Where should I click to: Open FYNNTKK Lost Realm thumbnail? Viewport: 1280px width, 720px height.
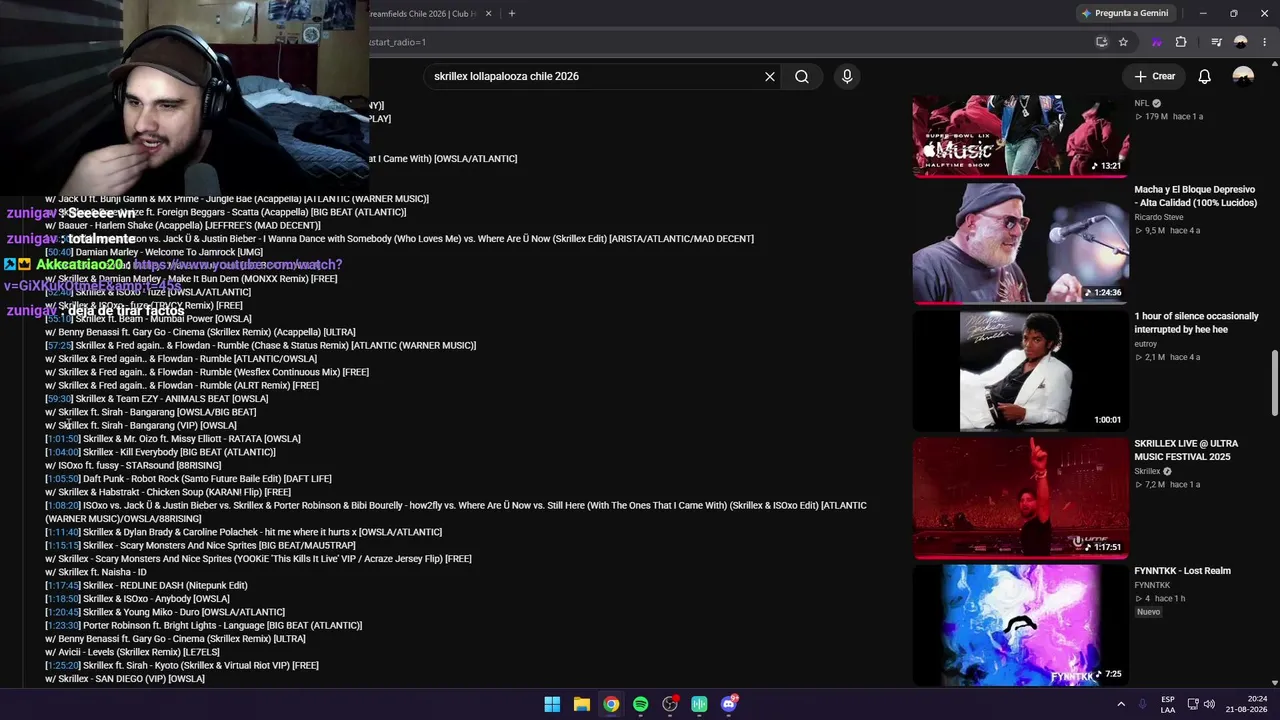1020,625
